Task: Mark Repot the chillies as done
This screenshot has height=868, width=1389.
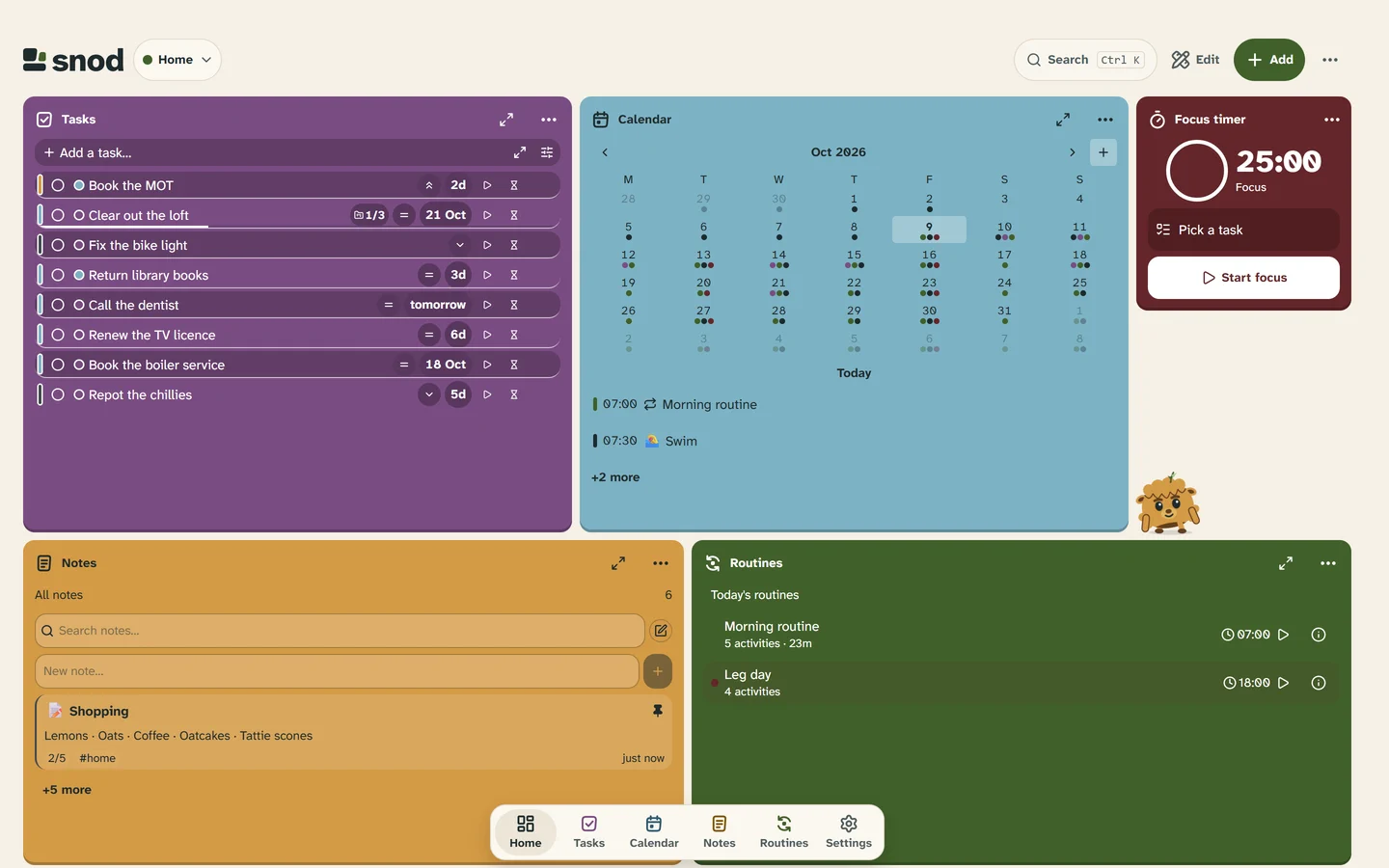Action: (x=58, y=394)
